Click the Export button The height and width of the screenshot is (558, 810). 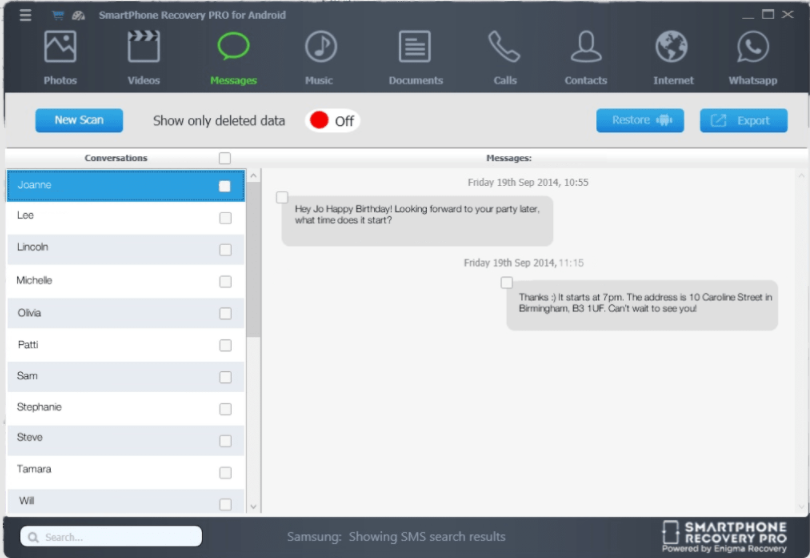coord(744,120)
